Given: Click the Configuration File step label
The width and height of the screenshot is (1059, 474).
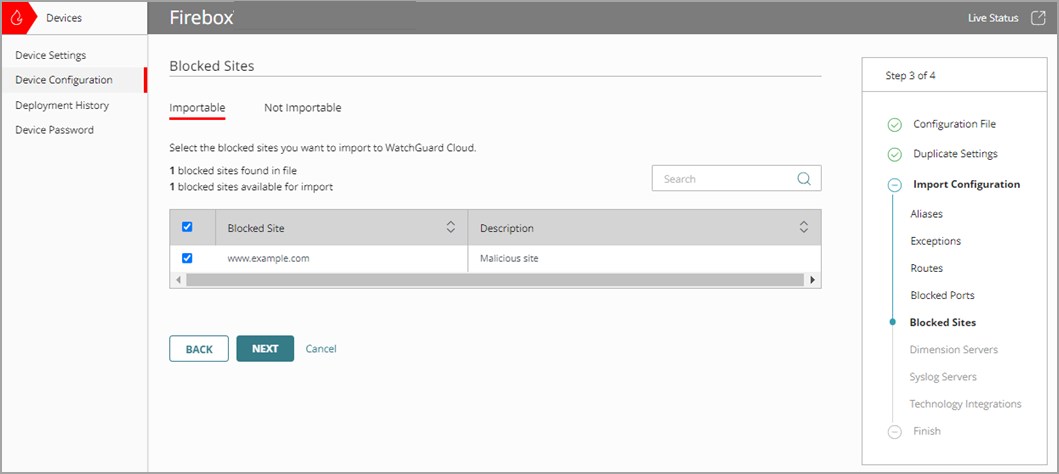Looking at the screenshot, I should pos(954,124).
